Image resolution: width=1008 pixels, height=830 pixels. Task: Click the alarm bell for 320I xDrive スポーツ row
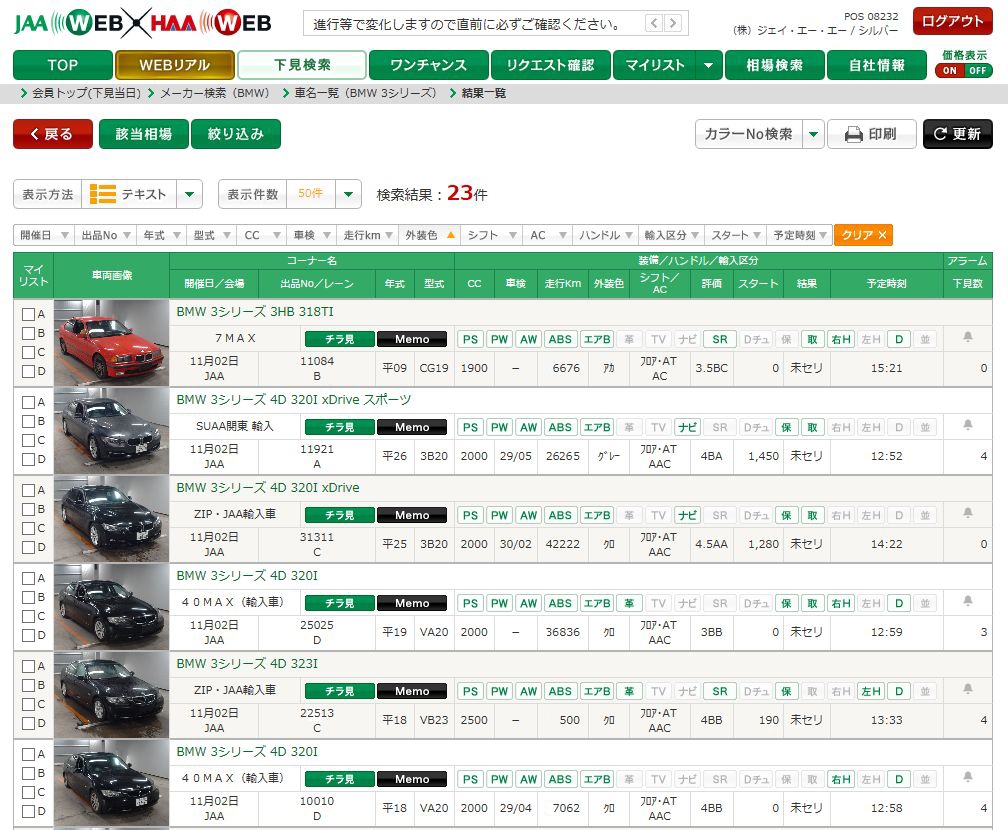968,425
